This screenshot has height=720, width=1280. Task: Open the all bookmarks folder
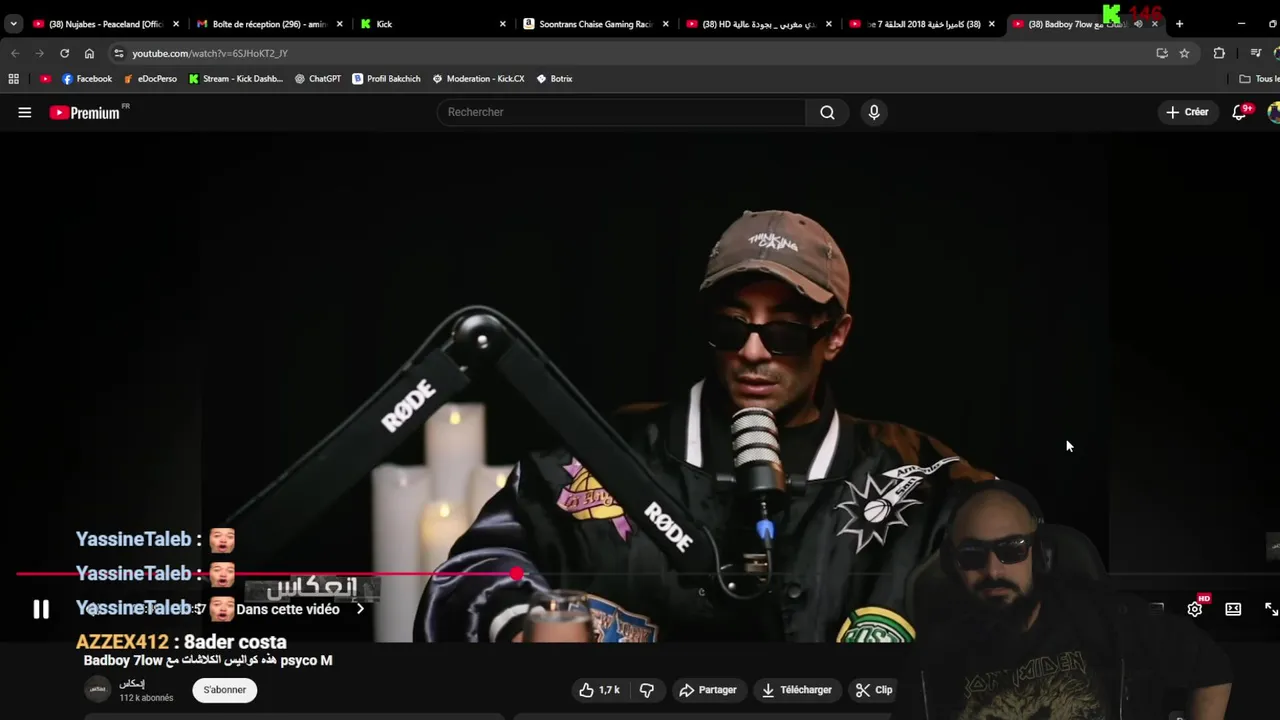coord(1258,79)
